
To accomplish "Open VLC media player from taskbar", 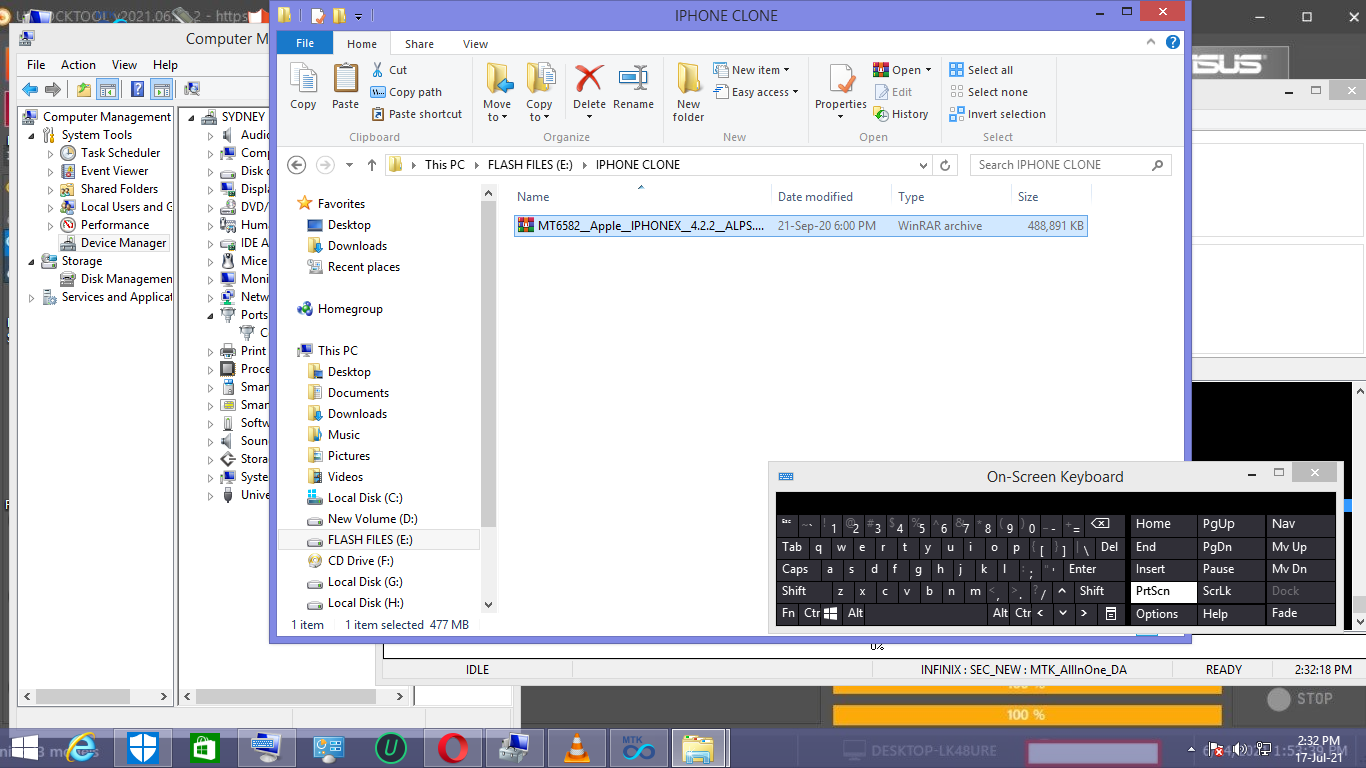I will coord(575,748).
